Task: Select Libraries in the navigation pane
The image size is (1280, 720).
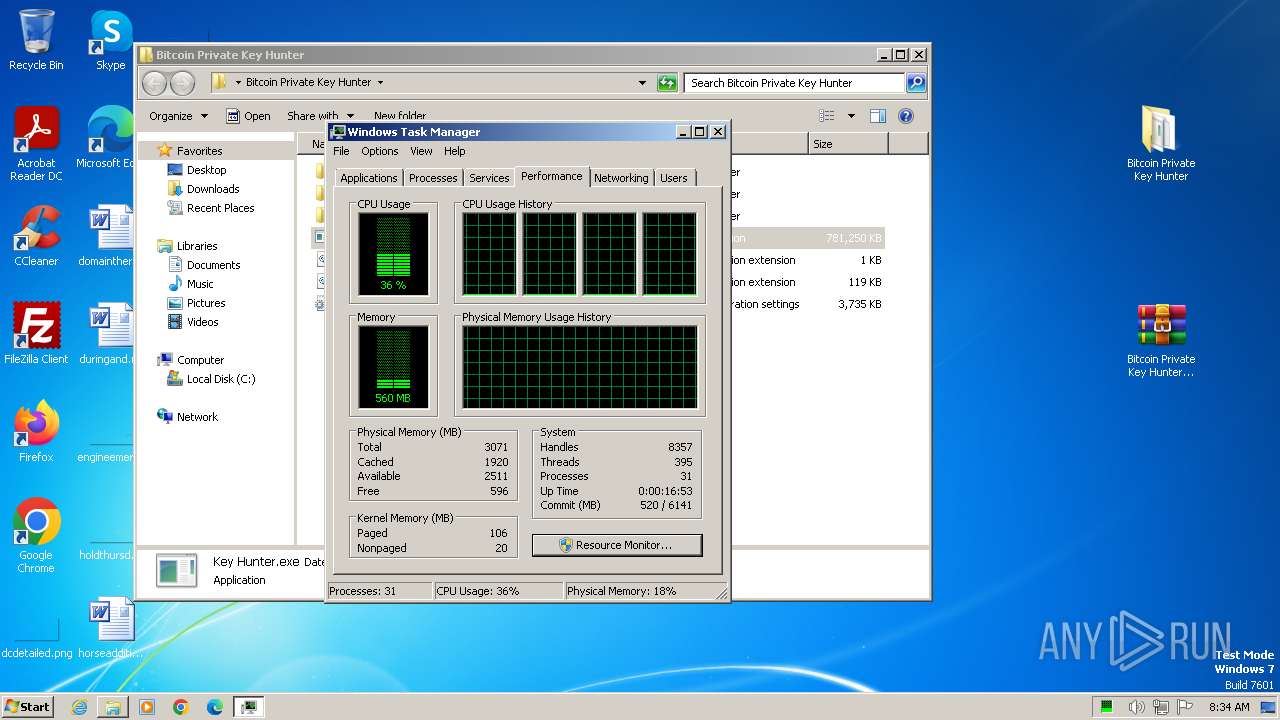Action: [197, 246]
